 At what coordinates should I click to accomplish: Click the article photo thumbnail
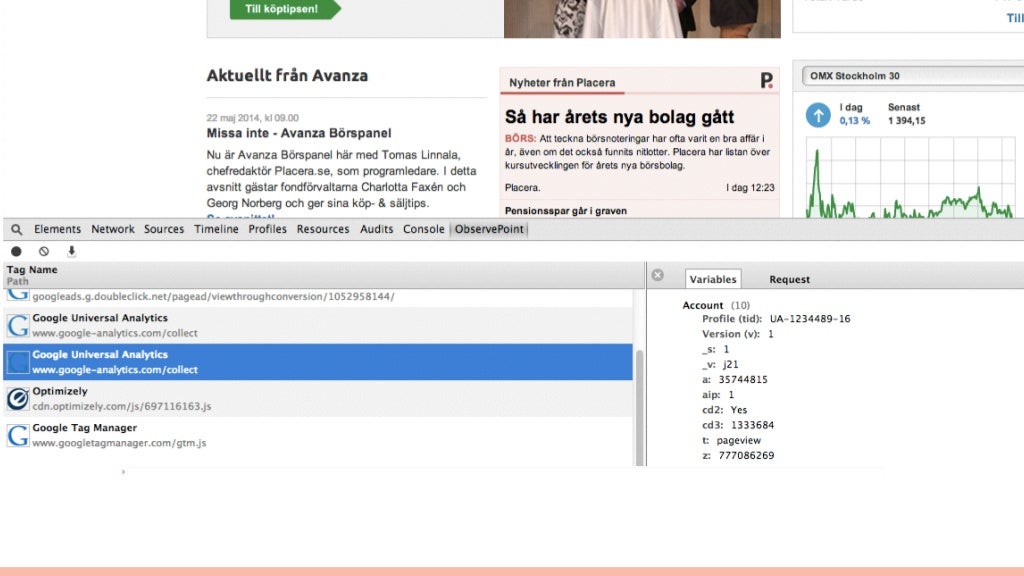[x=642, y=19]
